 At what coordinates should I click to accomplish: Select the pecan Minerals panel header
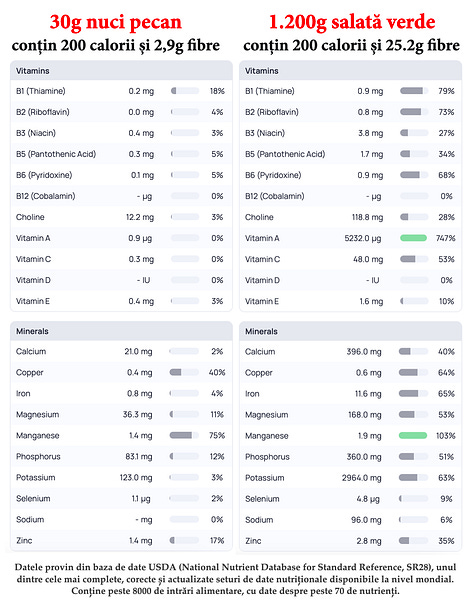pyautogui.click(x=121, y=331)
